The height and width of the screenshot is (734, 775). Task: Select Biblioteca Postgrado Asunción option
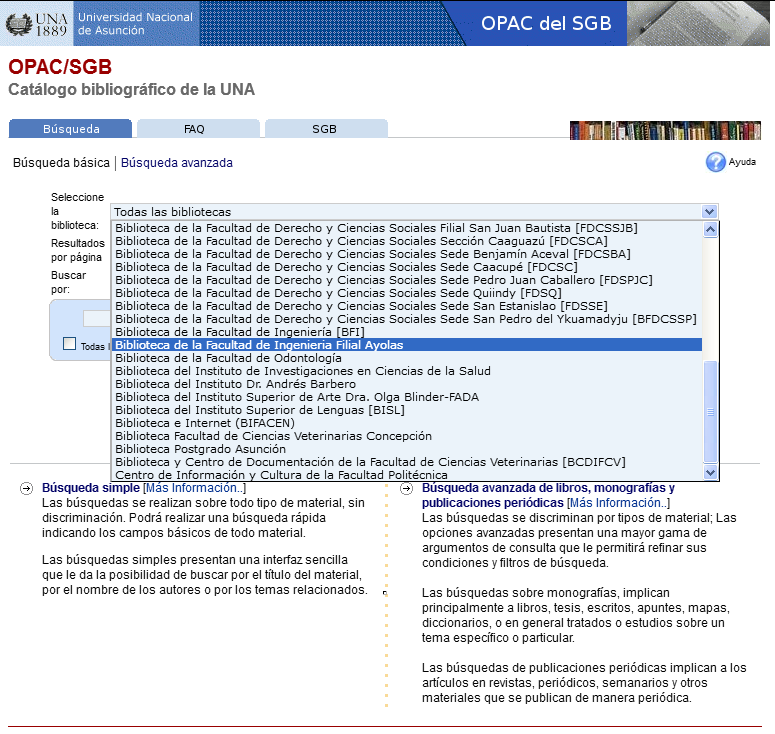point(406,449)
